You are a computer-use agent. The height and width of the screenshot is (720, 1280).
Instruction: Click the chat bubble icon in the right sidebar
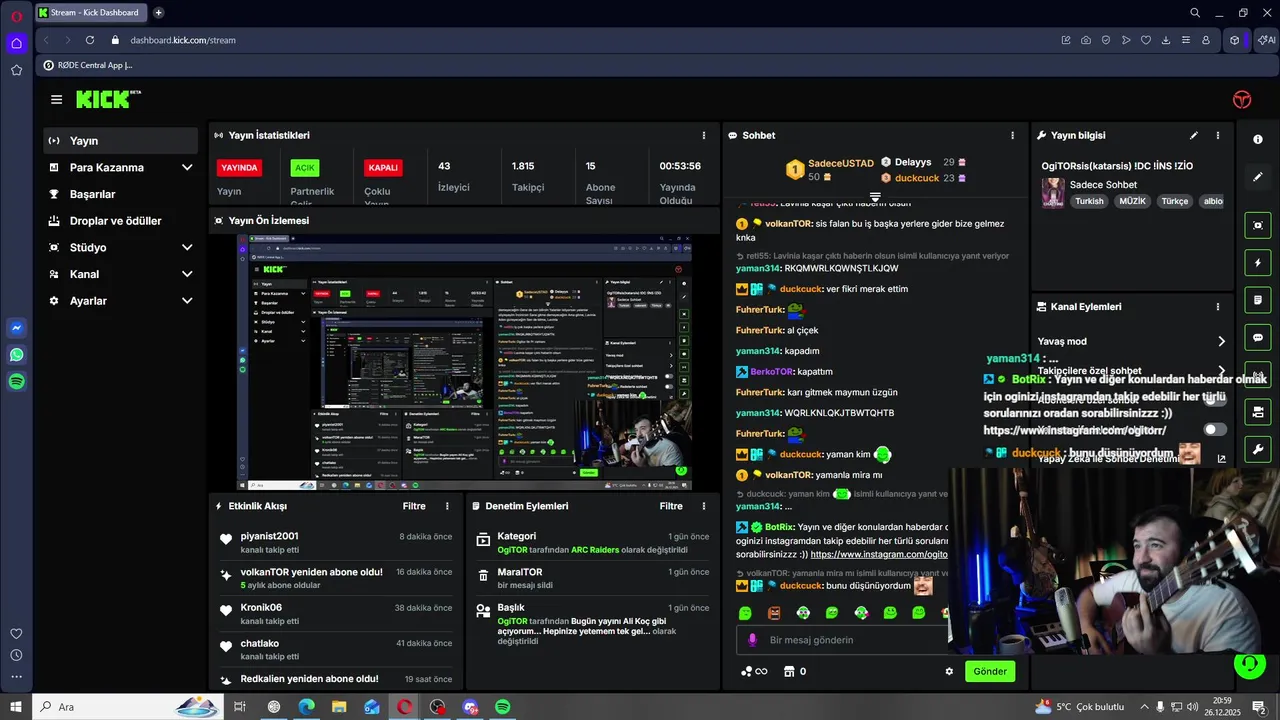1258,337
